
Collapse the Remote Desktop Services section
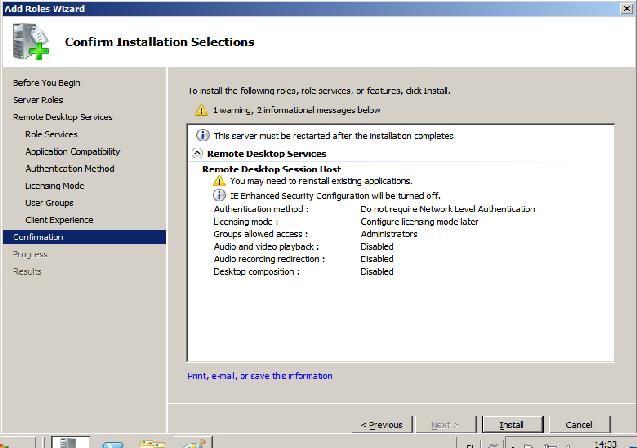pos(197,153)
